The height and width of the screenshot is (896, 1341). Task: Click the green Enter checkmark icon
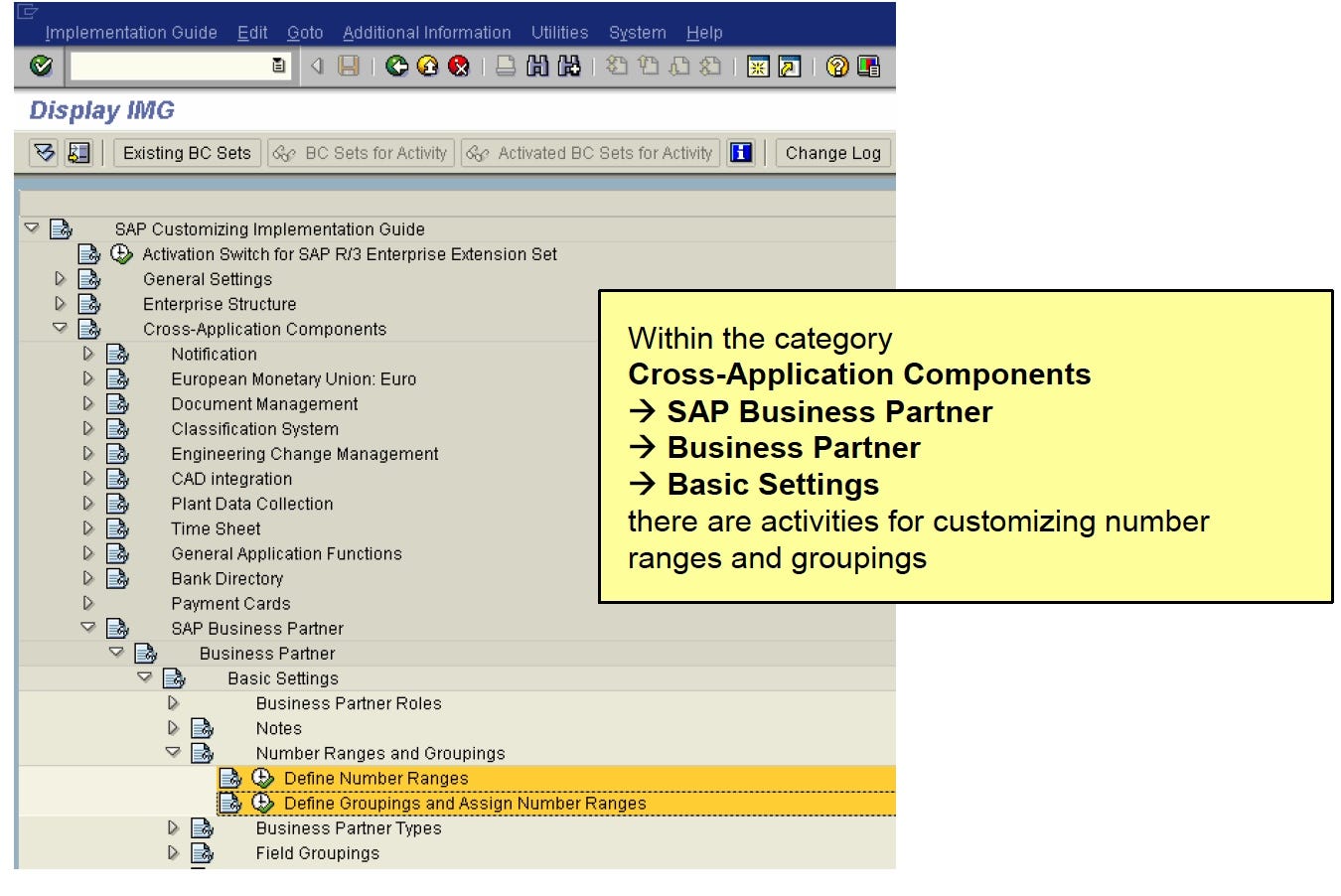[x=41, y=67]
